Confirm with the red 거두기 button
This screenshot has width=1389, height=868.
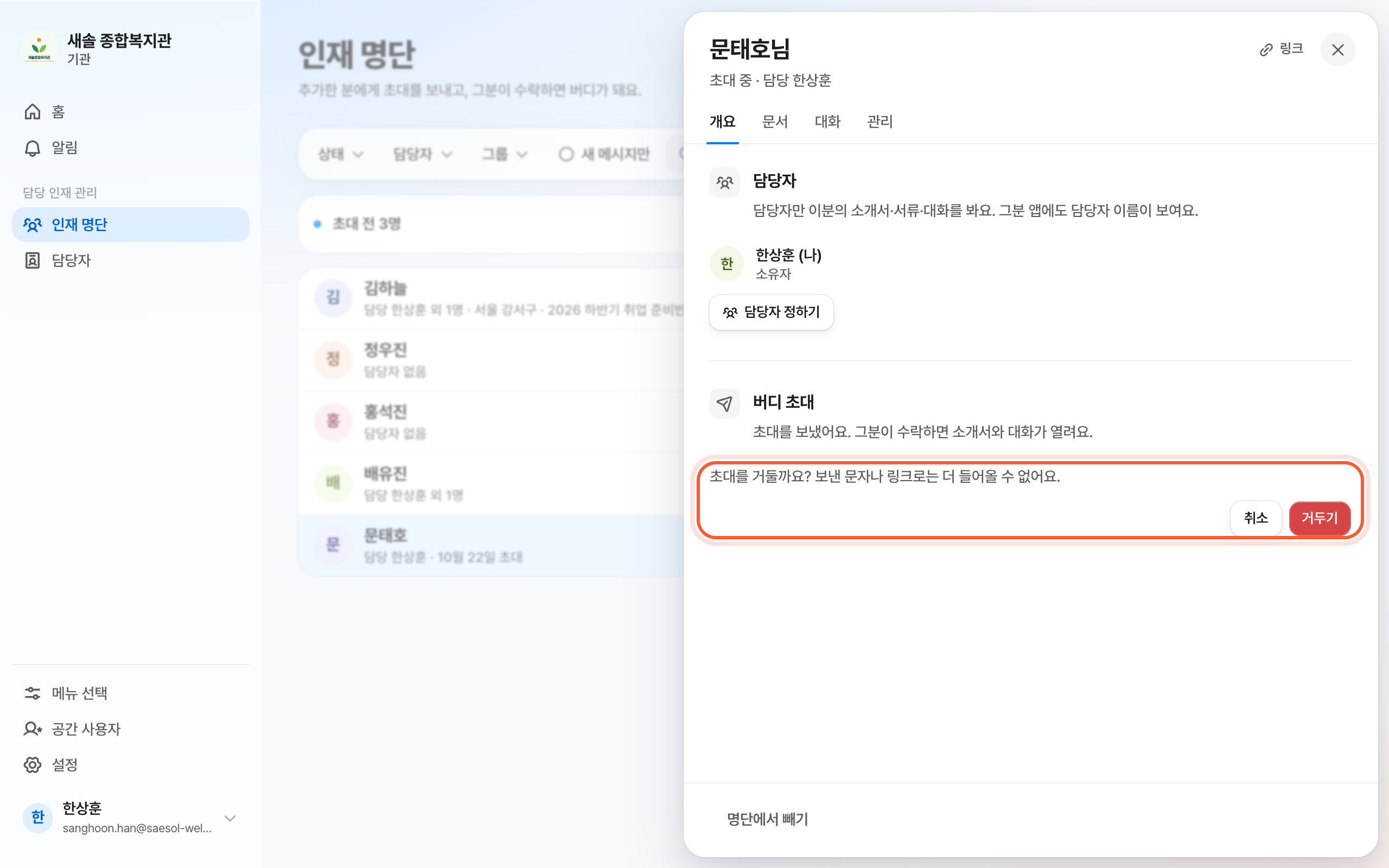click(x=1320, y=519)
